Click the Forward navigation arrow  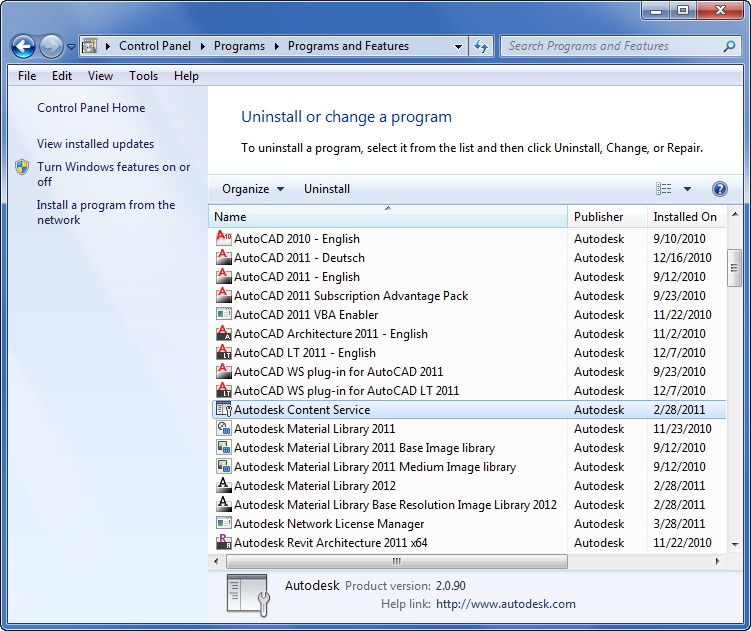[x=51, y=46]
